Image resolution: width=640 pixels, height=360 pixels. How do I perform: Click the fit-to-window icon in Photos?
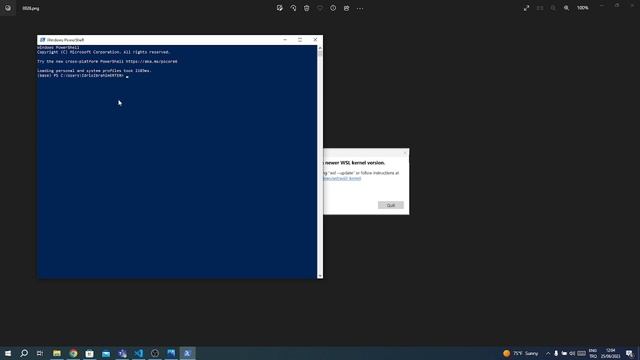click(x=540, y=8)
